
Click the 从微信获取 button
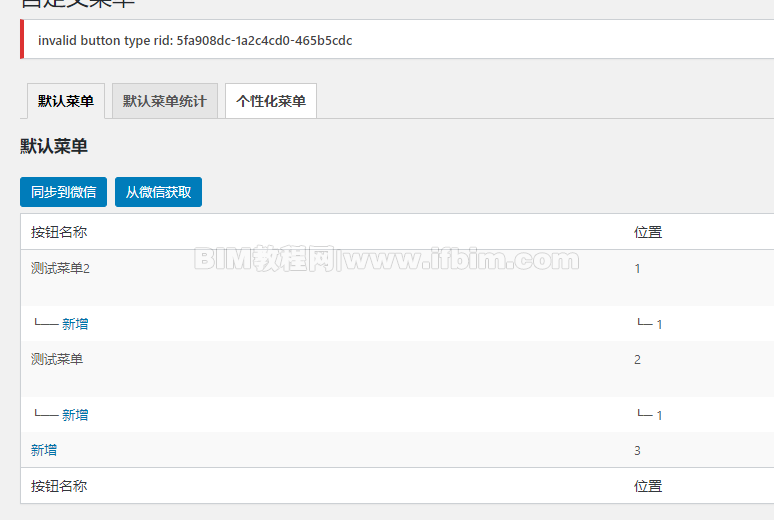(x=158, y=192)
